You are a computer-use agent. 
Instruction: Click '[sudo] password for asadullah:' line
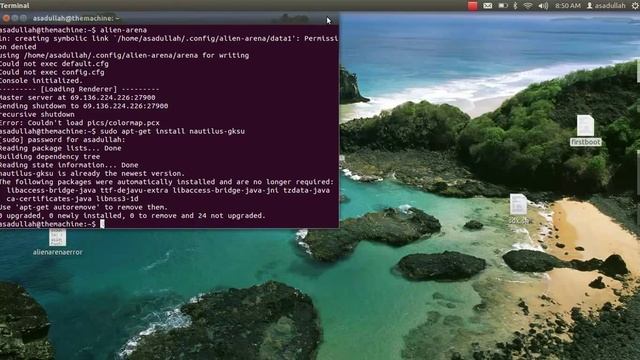62,140
